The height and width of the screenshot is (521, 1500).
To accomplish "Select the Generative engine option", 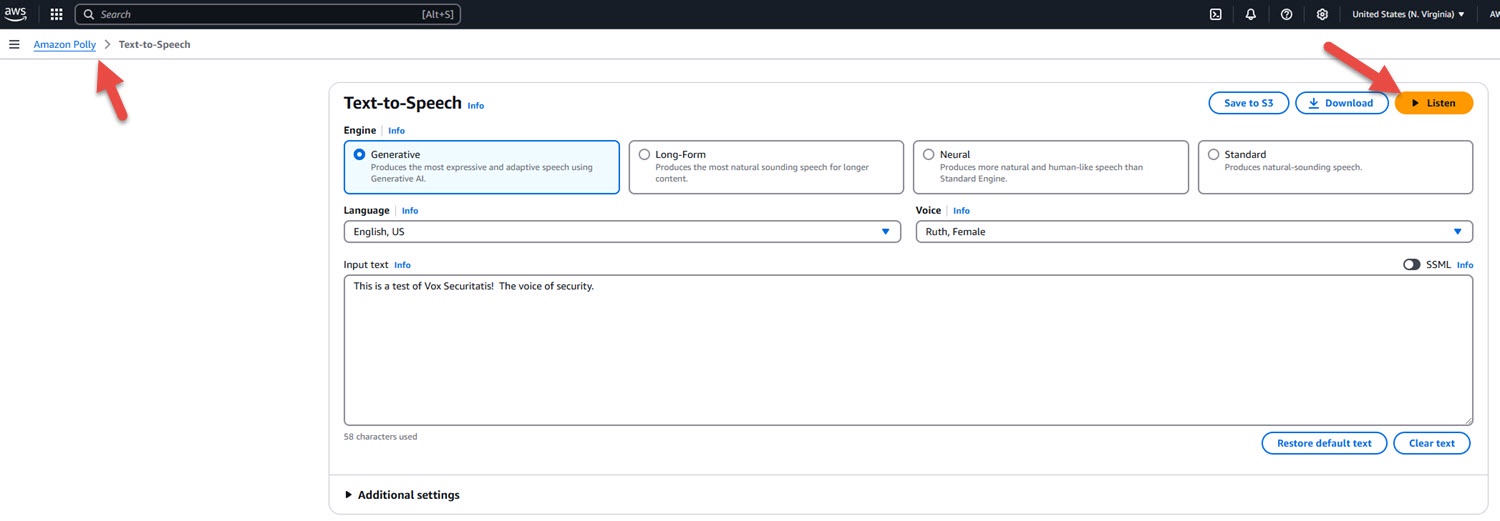I will 481,167.
